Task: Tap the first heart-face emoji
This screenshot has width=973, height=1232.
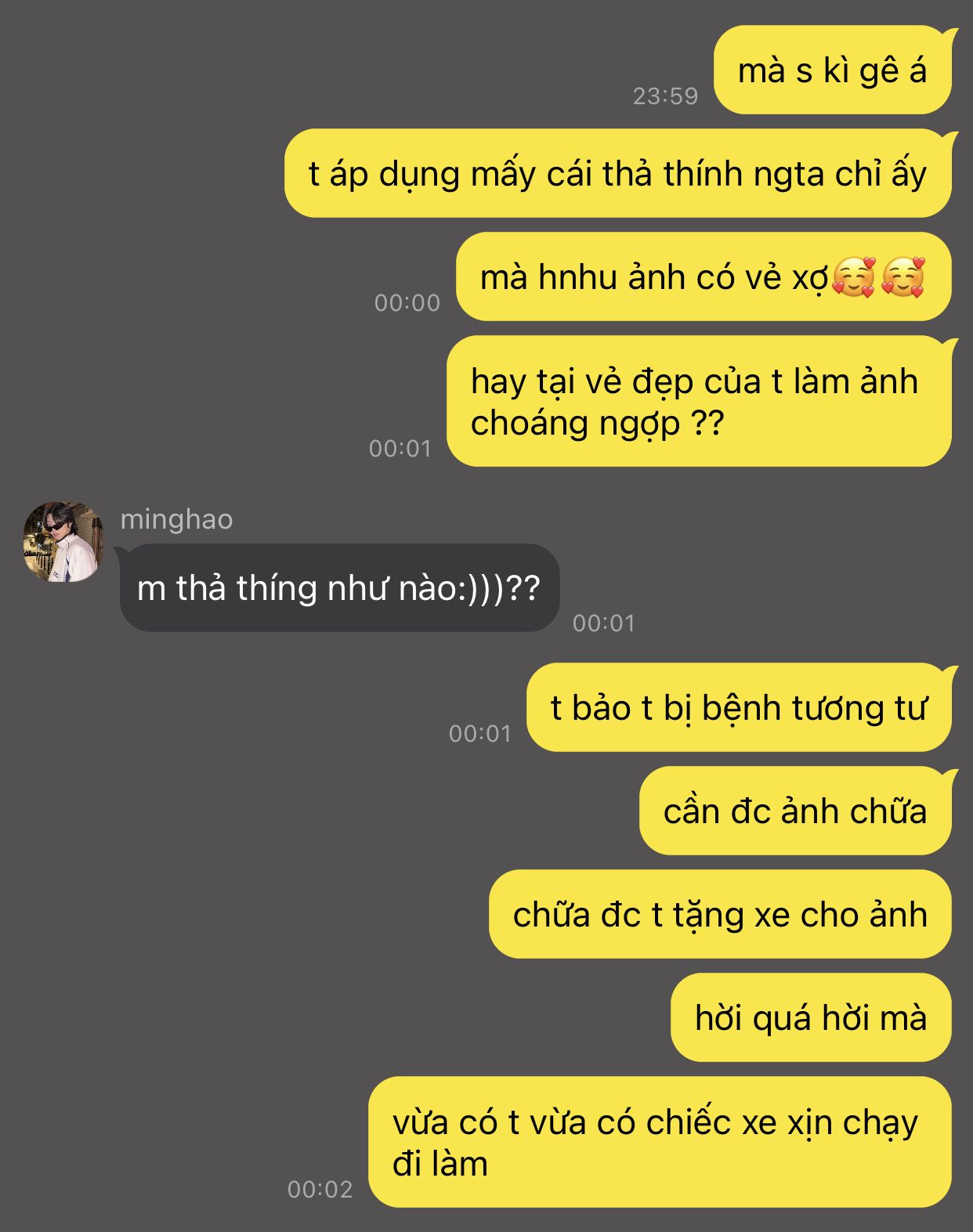Action: (854, 277)
